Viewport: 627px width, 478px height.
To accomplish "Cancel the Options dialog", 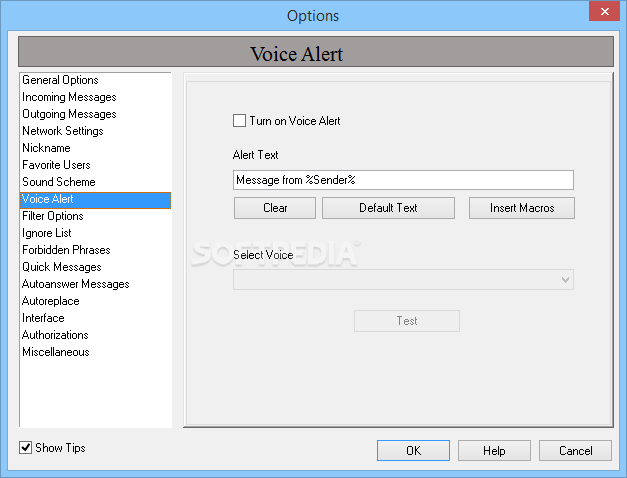I will pyautogui.click(x=575, y=451).
